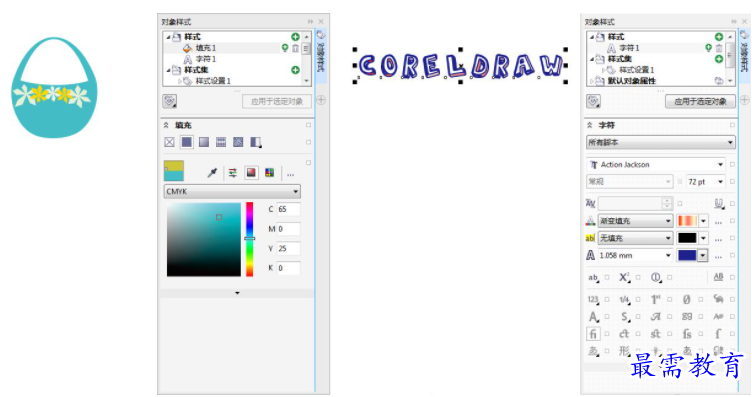Delete the 填充 1 style
This screenshot has width=752, height=397.
point(295,48)
